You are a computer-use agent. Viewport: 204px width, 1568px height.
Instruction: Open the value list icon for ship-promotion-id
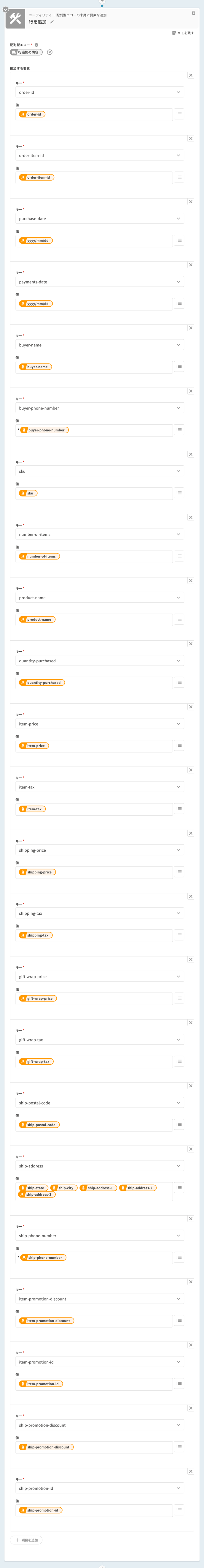pyautogui.click(x=179, y=1510)
